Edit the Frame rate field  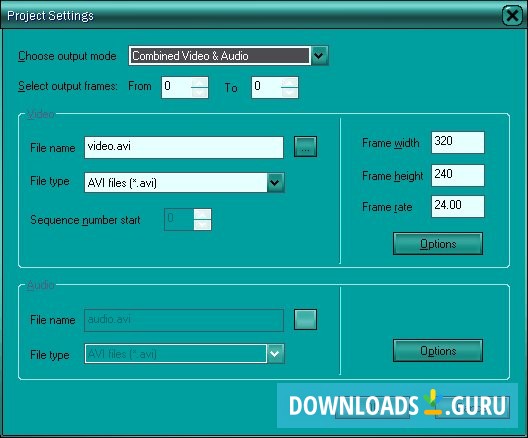458,206
